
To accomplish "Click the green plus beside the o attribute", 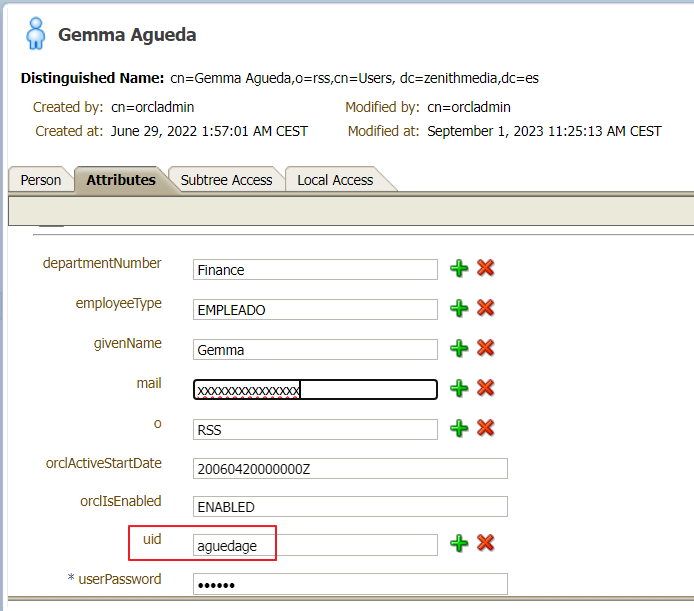I will (x=459, y=428).
